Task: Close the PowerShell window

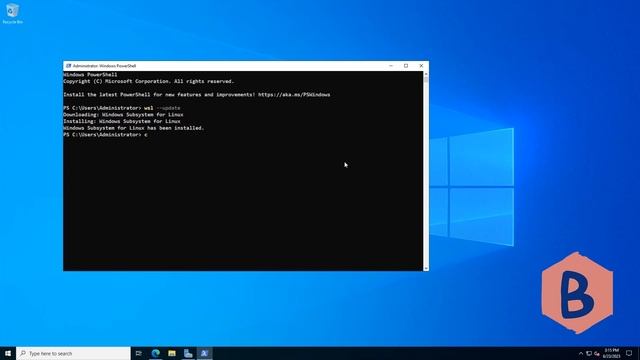Action: tap(421, 66)
